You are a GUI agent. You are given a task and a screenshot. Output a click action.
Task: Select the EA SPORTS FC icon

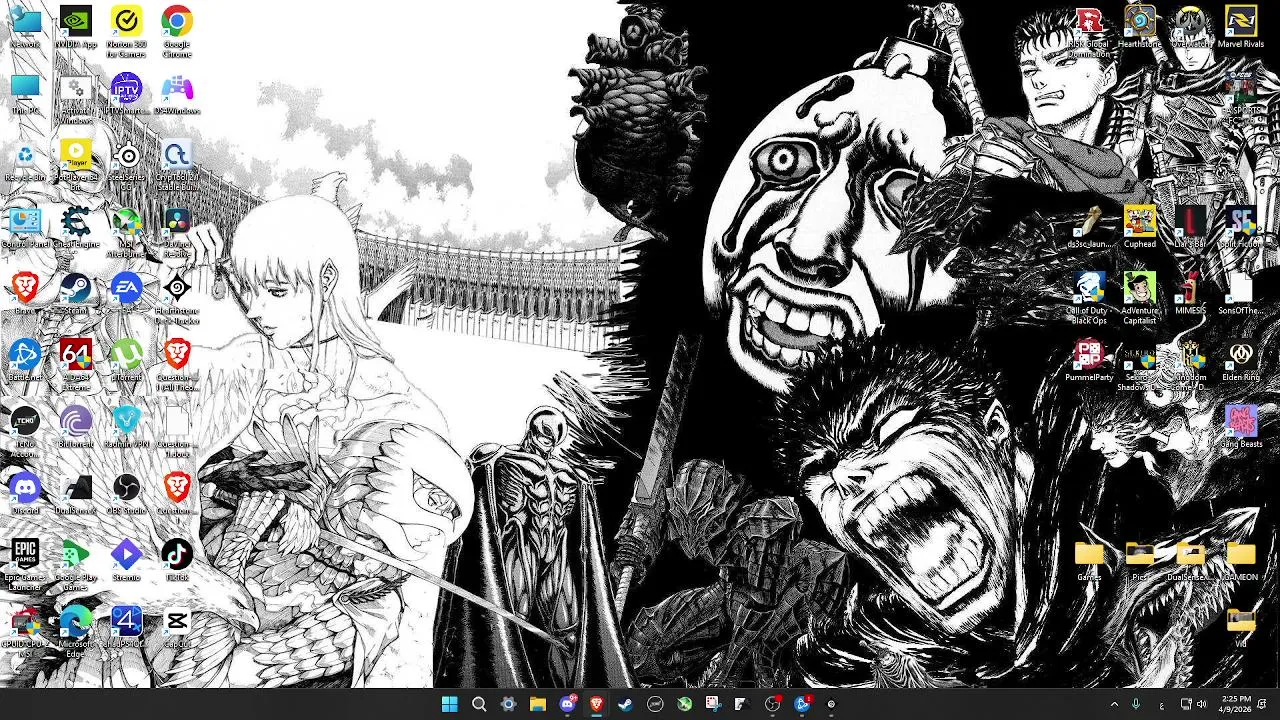coord(1241,98)
